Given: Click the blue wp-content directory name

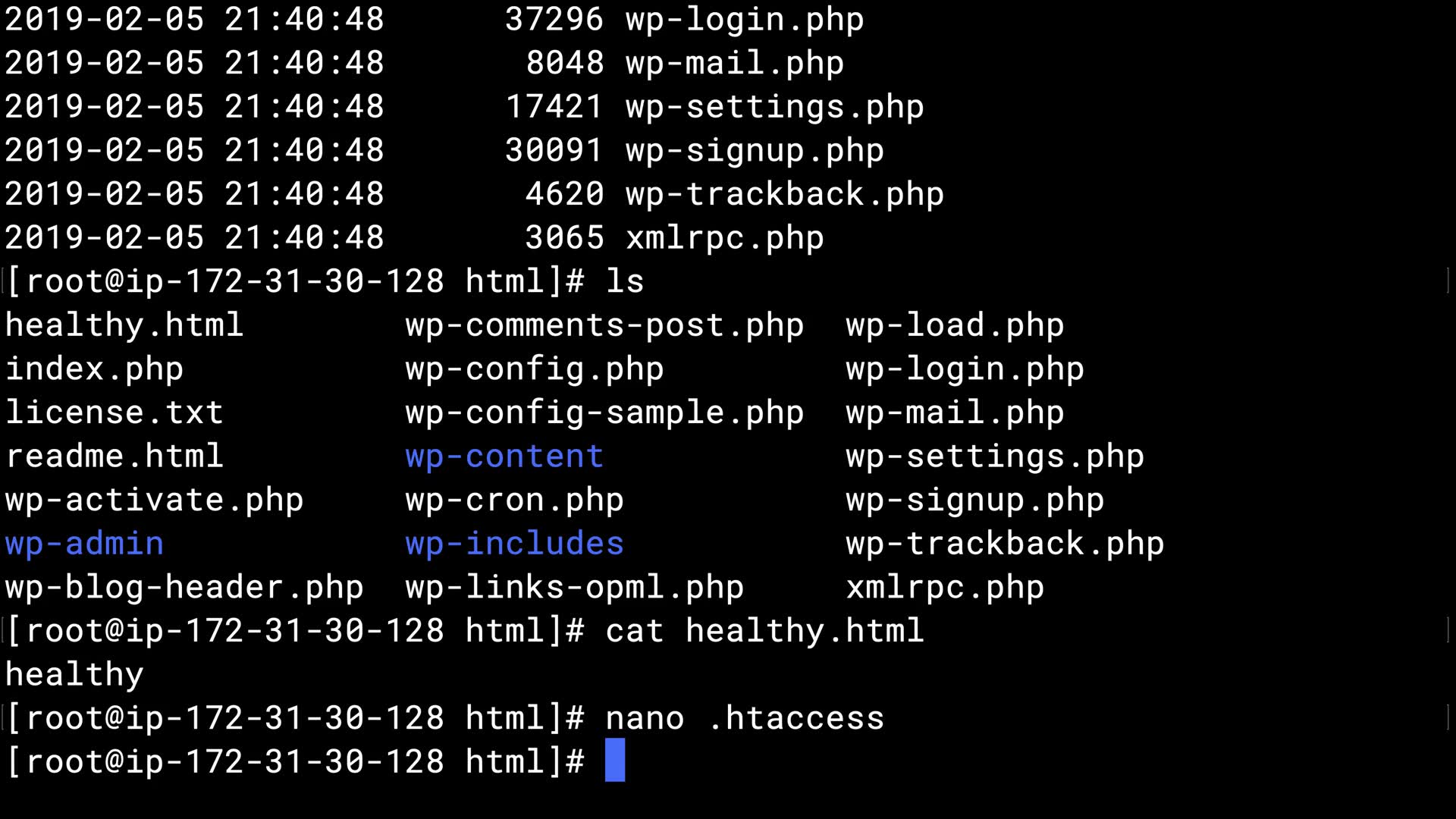Looking at the screenshot, I should click(504, 457).
